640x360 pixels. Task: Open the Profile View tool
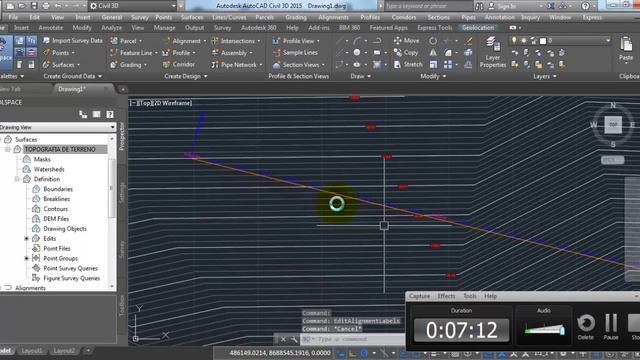(296, 41)
